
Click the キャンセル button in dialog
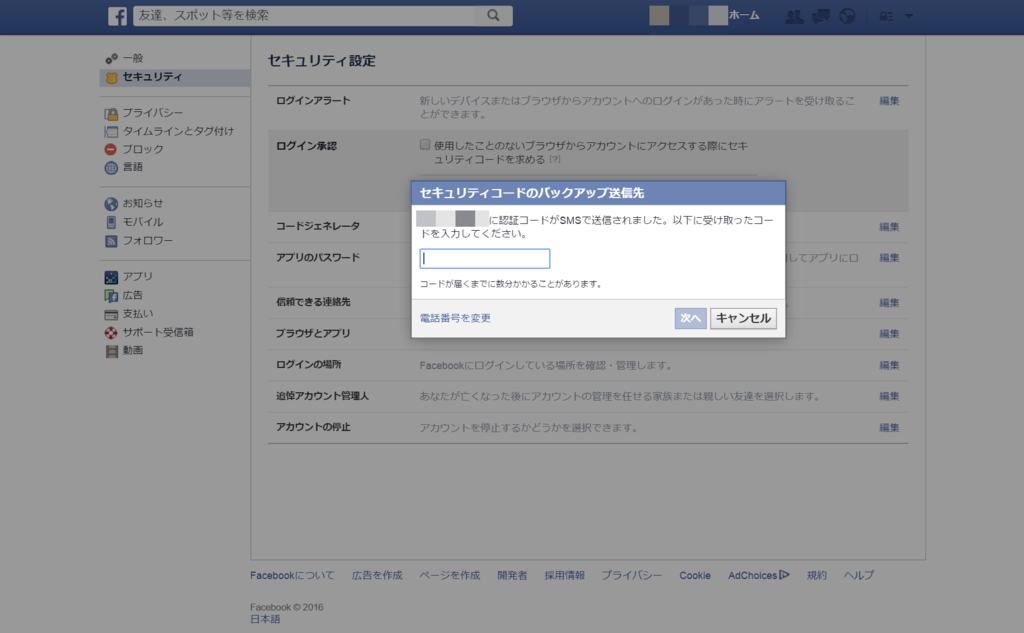click(743, 318)
